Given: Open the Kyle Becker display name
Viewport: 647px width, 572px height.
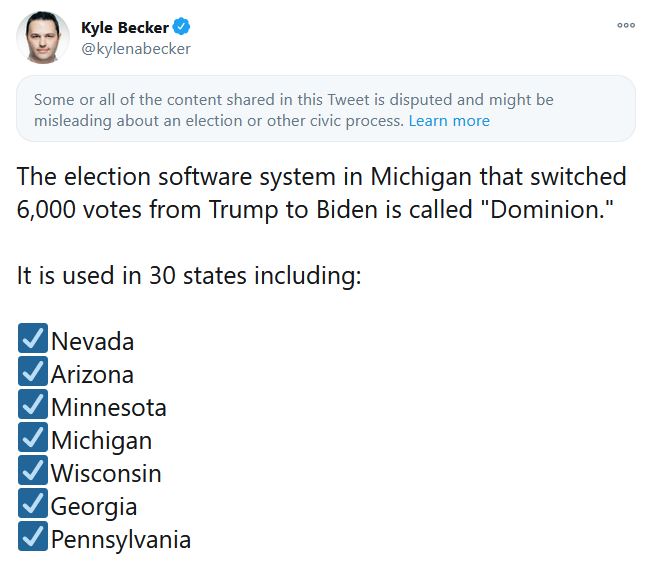Looking at the screenshot, I should click(x=125, y=27).
